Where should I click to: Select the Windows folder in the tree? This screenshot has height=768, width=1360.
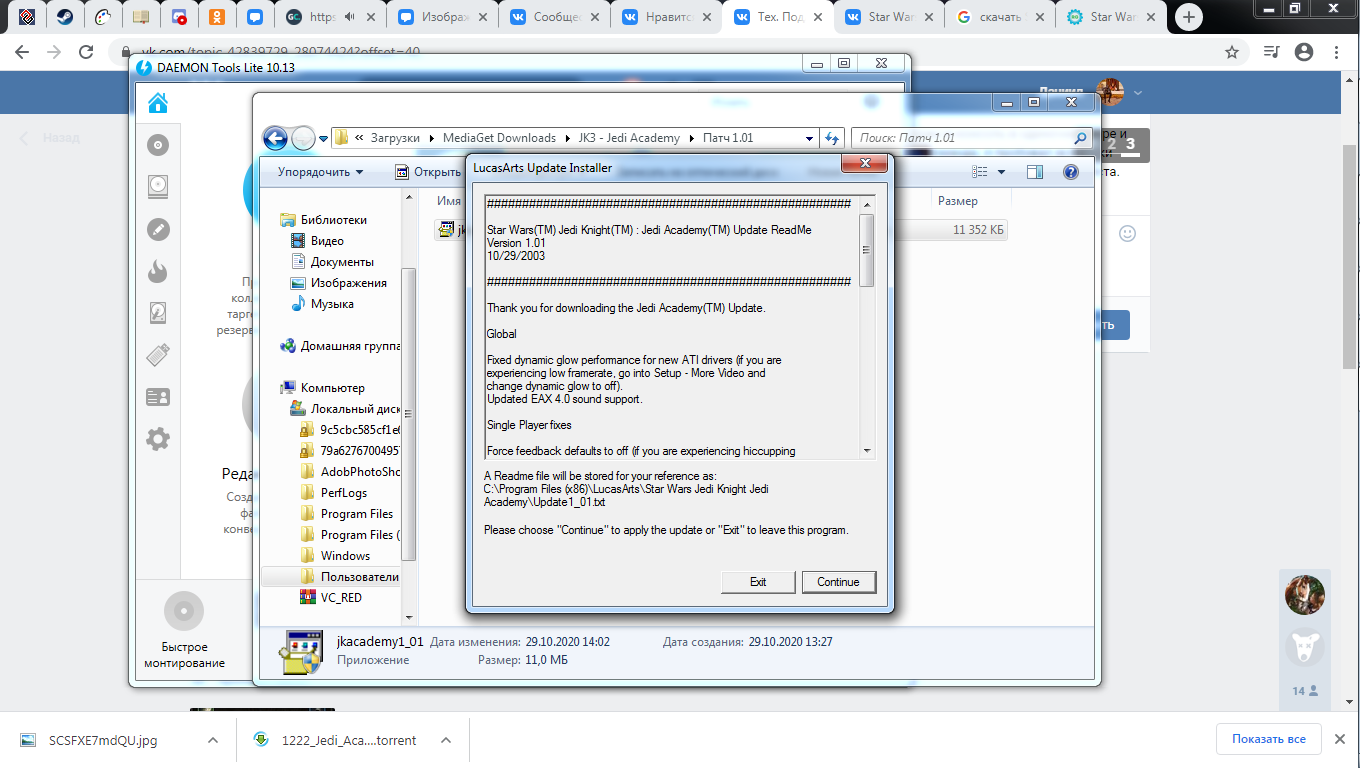click(336, 556)
